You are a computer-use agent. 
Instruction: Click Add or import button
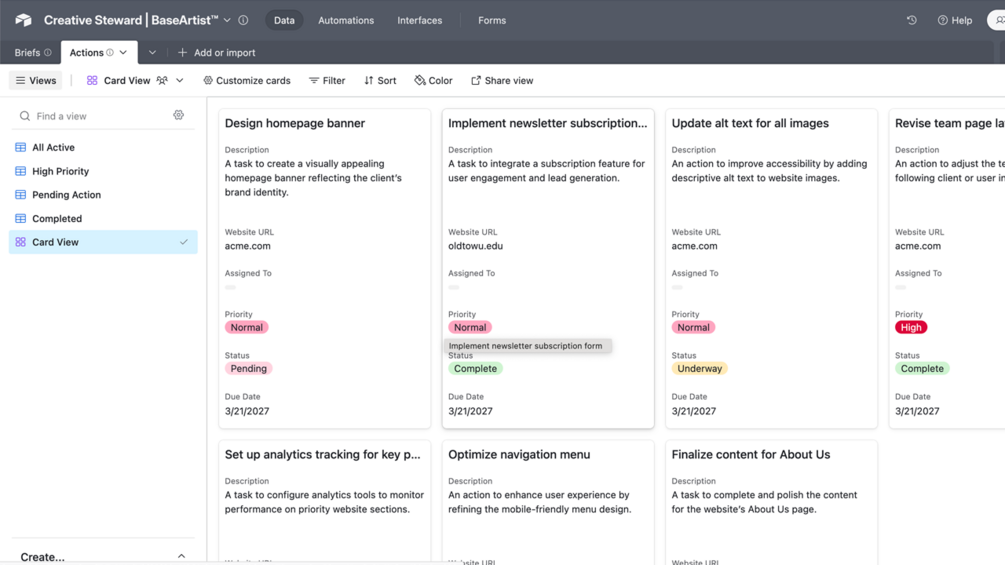point(216,52)
